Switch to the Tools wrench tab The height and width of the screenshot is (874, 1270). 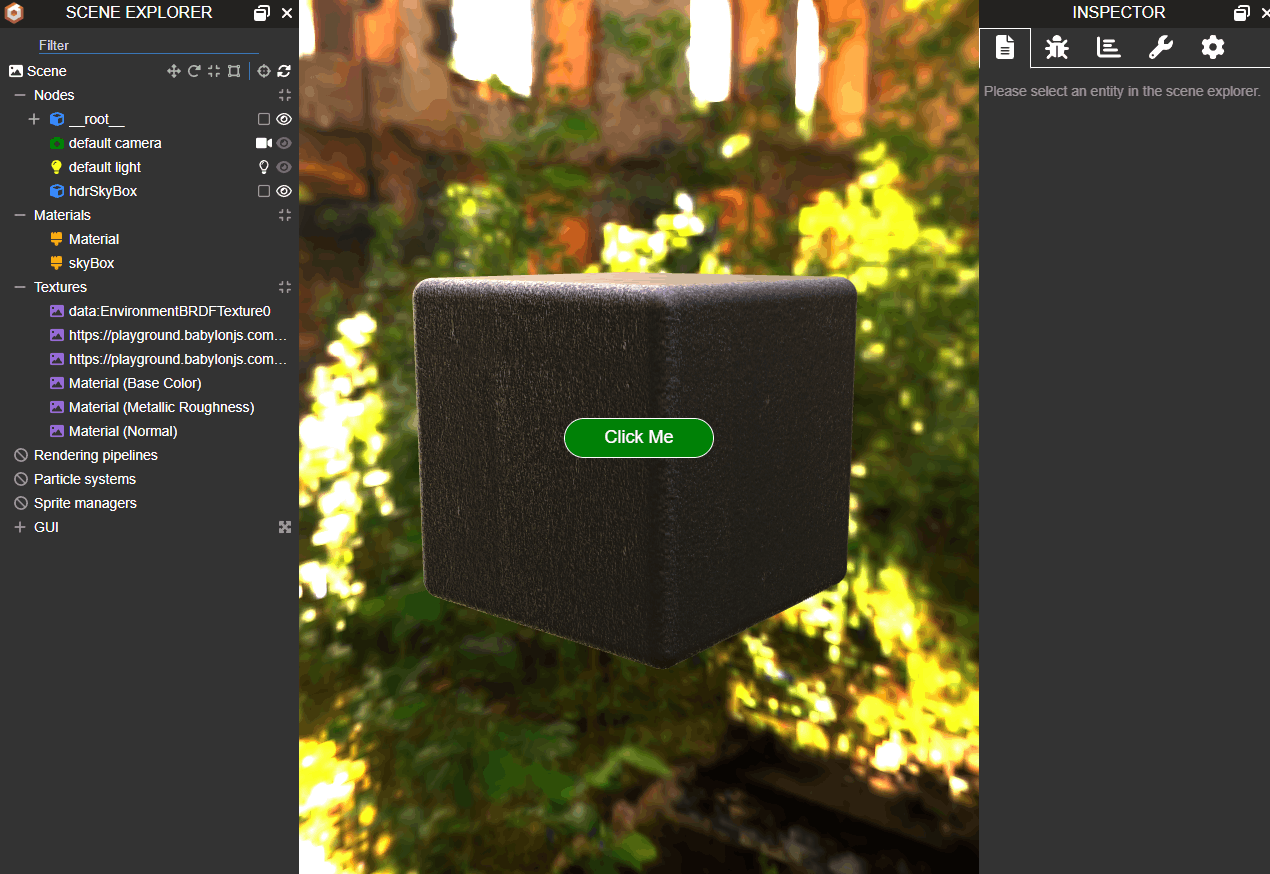[x=1161, y=47]
